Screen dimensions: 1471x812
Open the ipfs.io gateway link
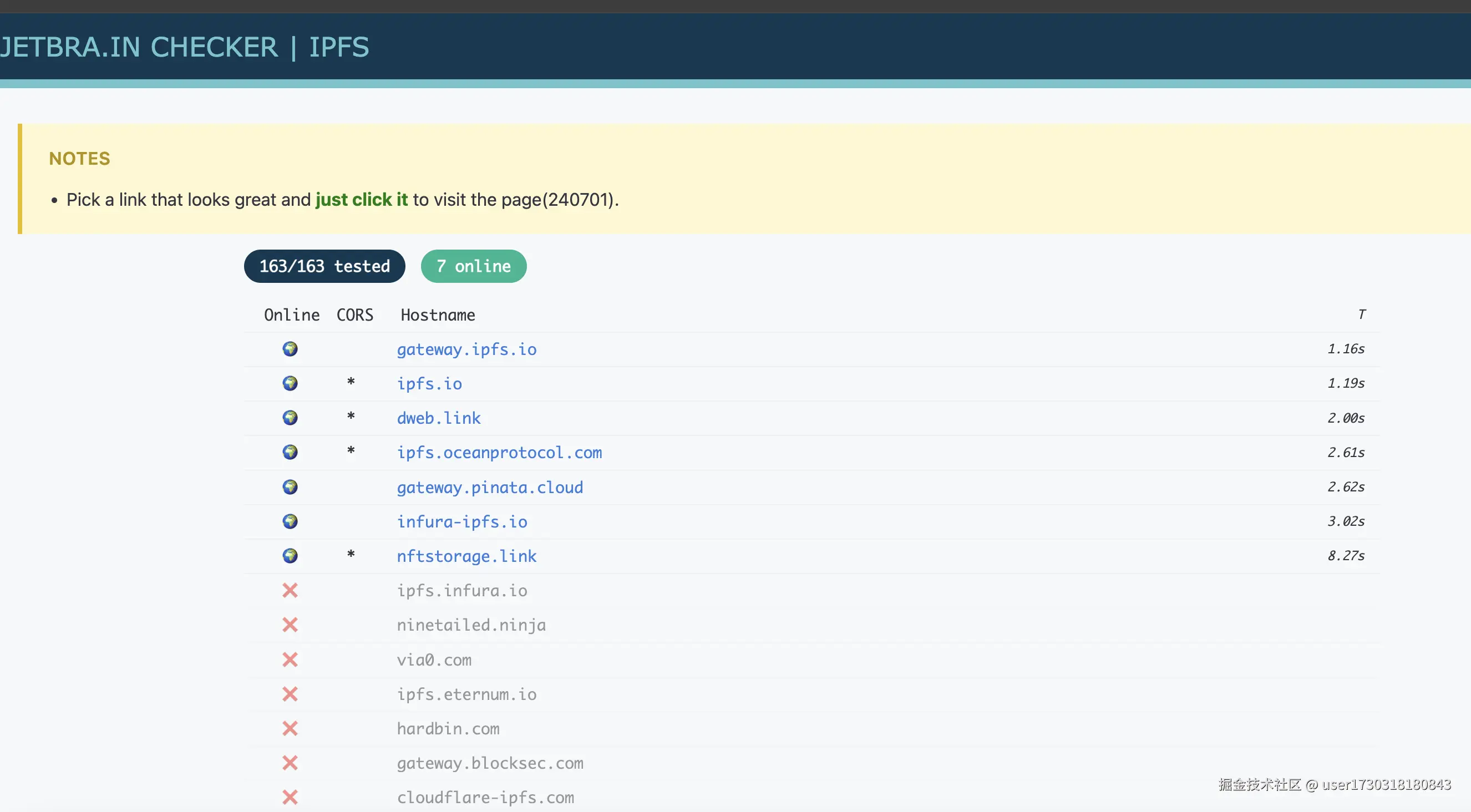click(429, 384)
